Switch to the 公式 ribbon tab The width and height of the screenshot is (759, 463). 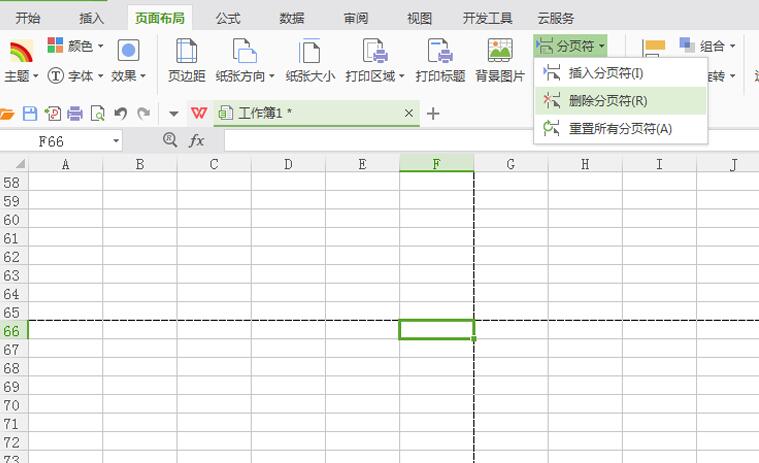click(x=228, y=18)
